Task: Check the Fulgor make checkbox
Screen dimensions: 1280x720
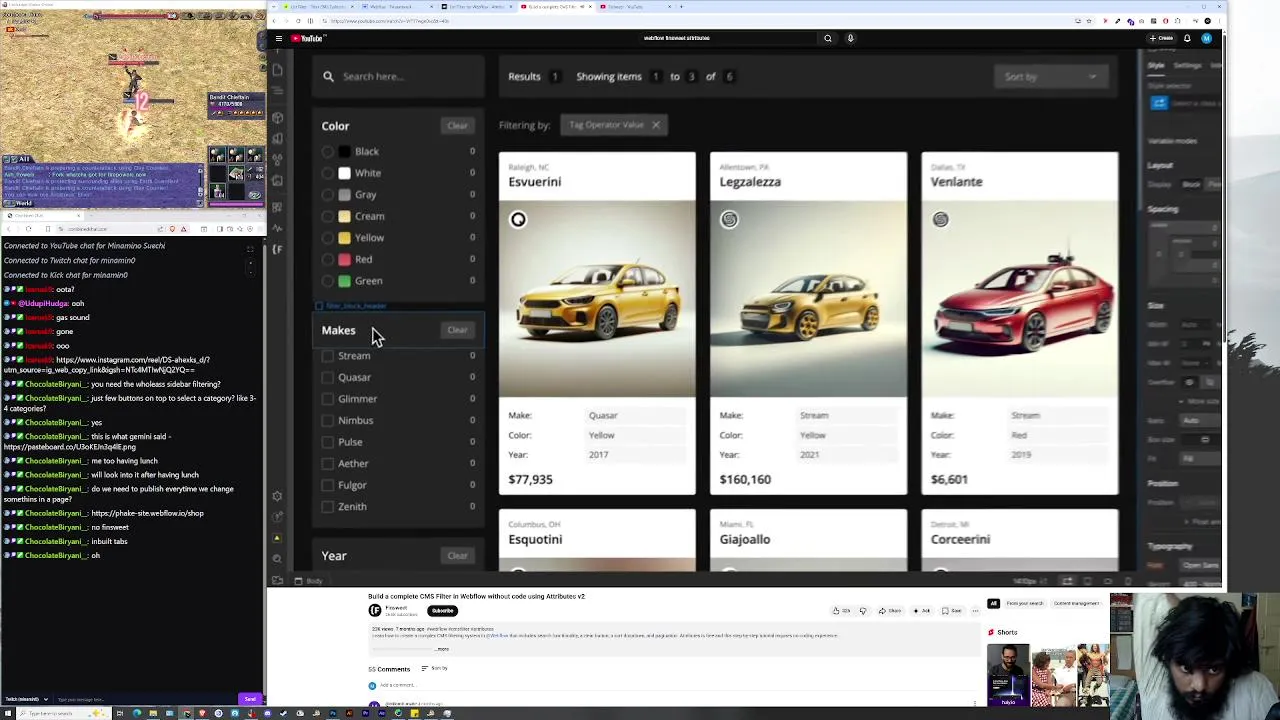Action: 327,485
